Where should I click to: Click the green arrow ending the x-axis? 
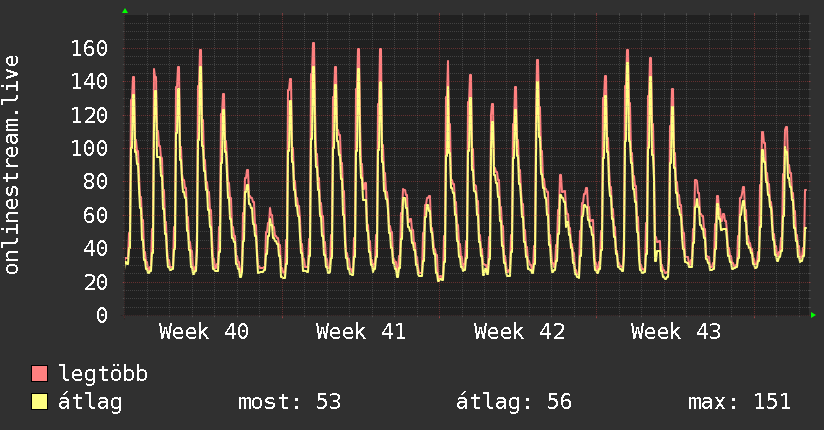pyautogui.click(x=813, y=315)
